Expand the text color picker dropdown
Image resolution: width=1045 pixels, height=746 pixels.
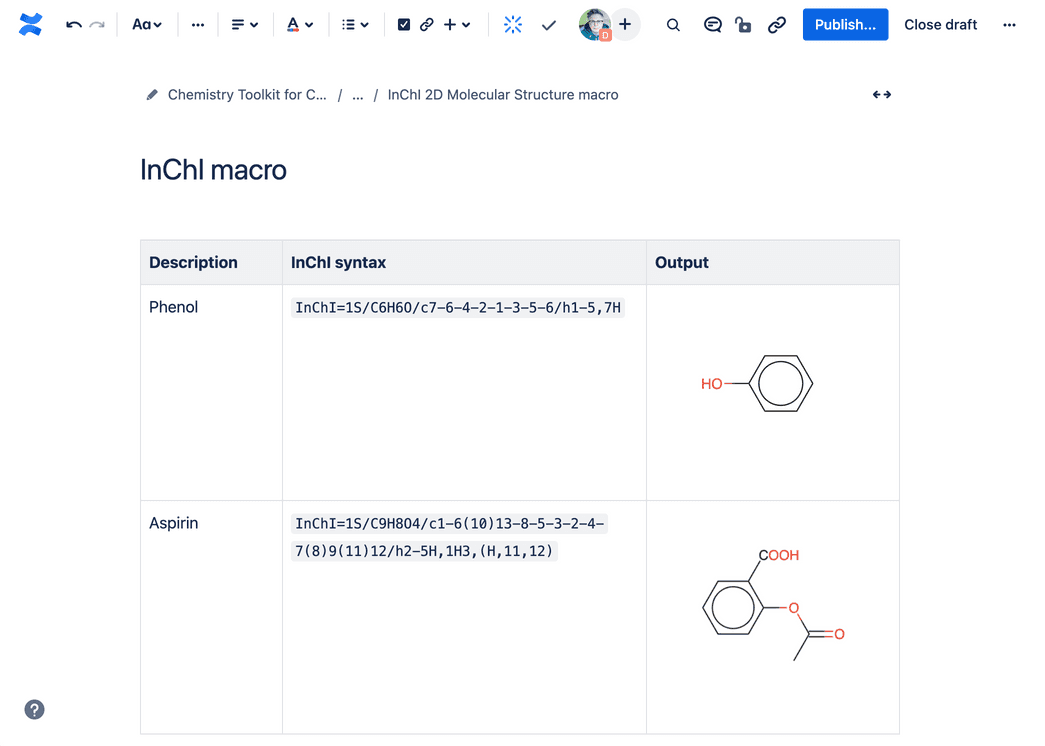coord(299,24)
